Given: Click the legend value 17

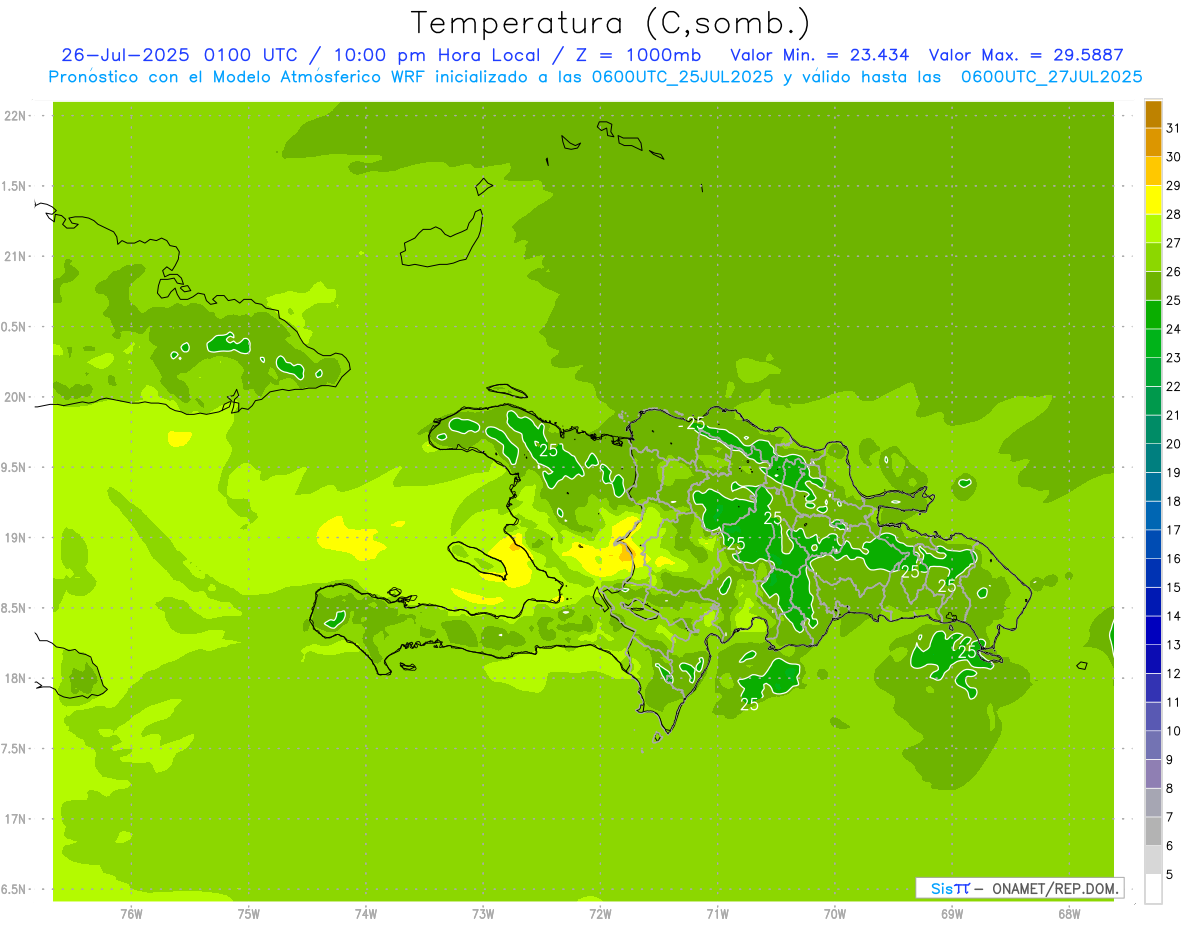Looking at the screenshot, I should (1174, 530).
